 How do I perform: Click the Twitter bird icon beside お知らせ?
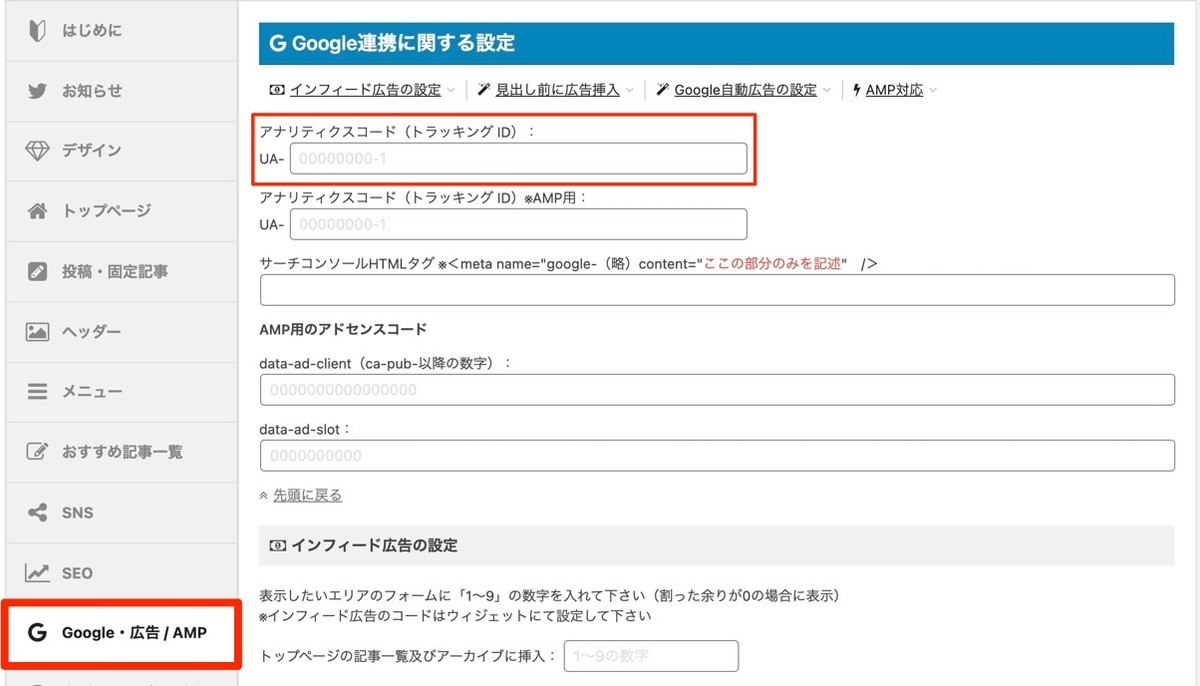pos(37,91)
